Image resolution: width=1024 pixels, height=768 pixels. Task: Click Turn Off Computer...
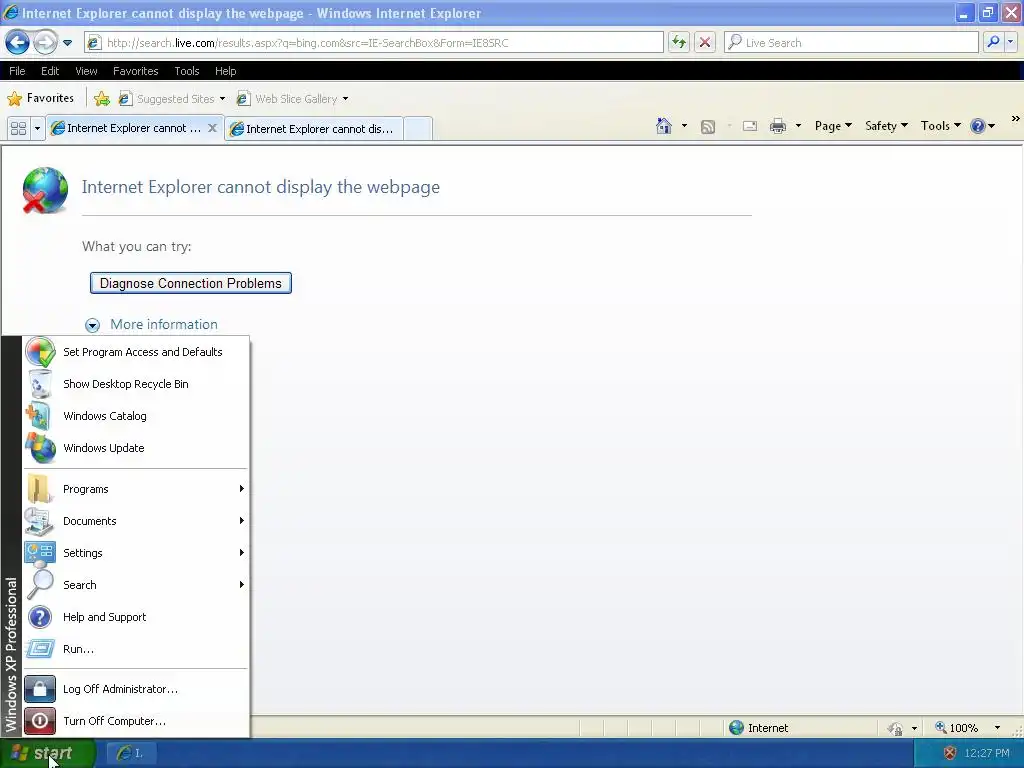click(x=136, y=721)
